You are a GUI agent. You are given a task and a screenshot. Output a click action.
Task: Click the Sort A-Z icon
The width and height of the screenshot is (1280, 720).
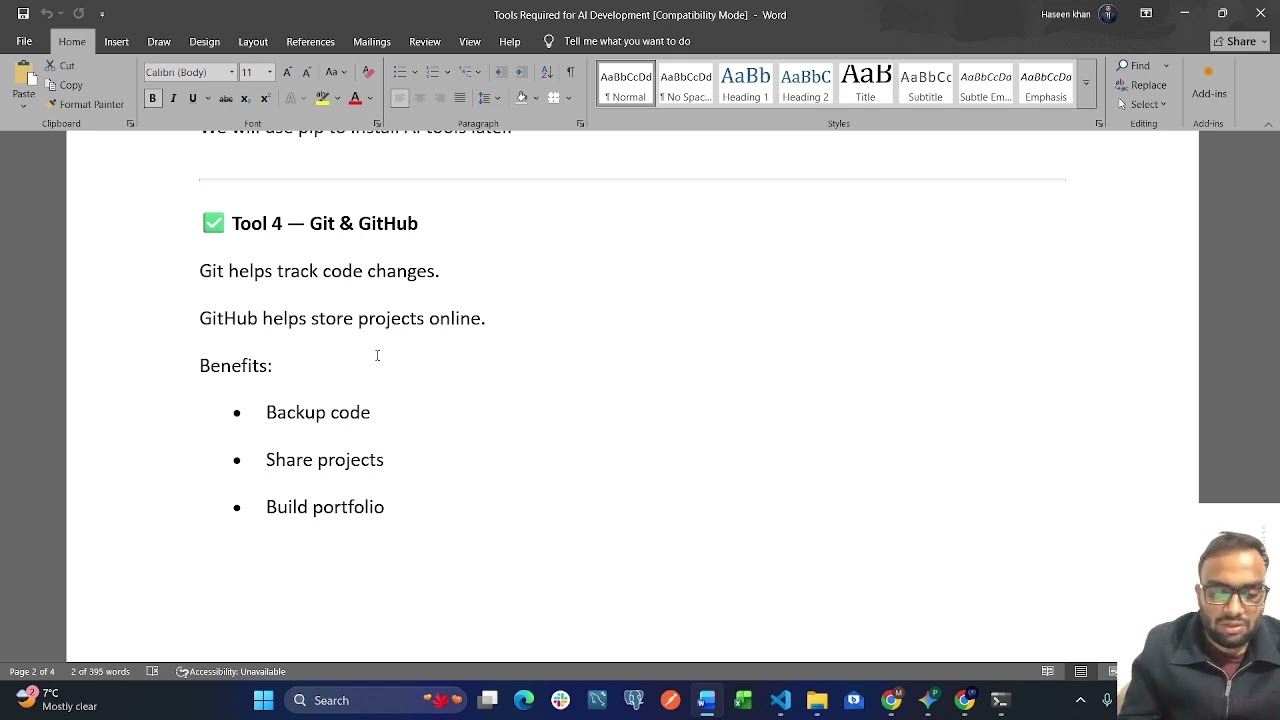(546, 72)
